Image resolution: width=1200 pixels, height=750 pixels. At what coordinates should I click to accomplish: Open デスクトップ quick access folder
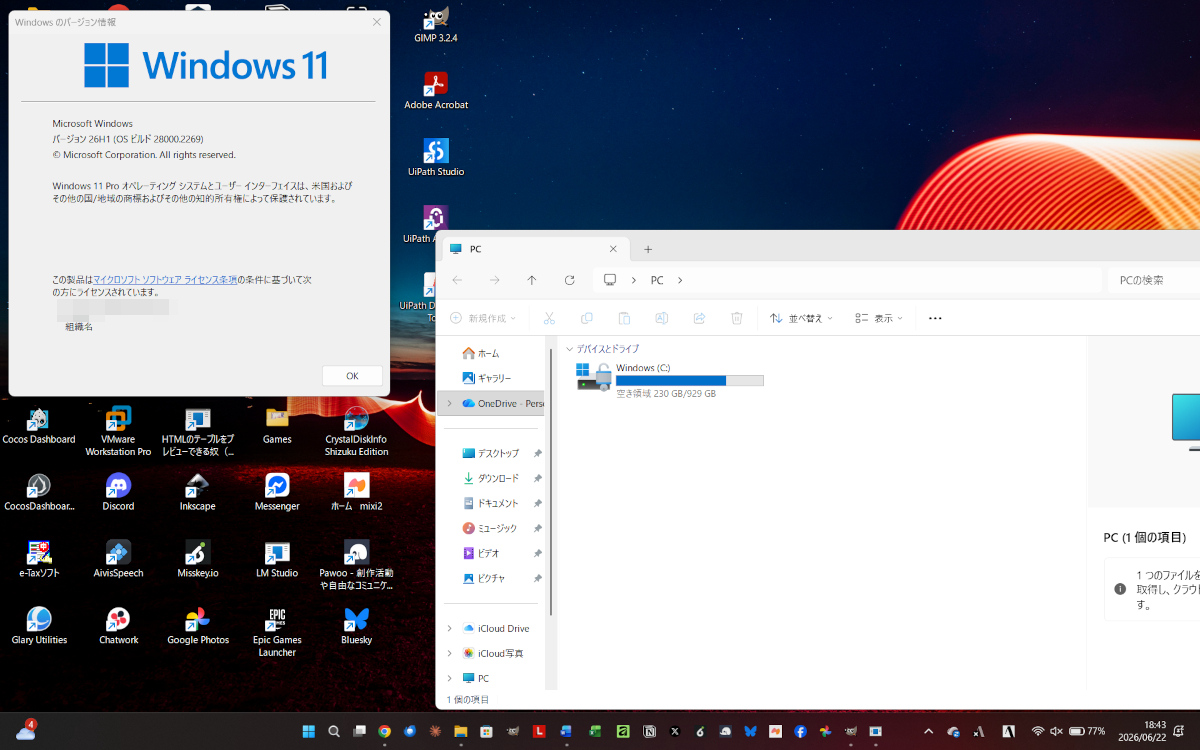point(491,453)
